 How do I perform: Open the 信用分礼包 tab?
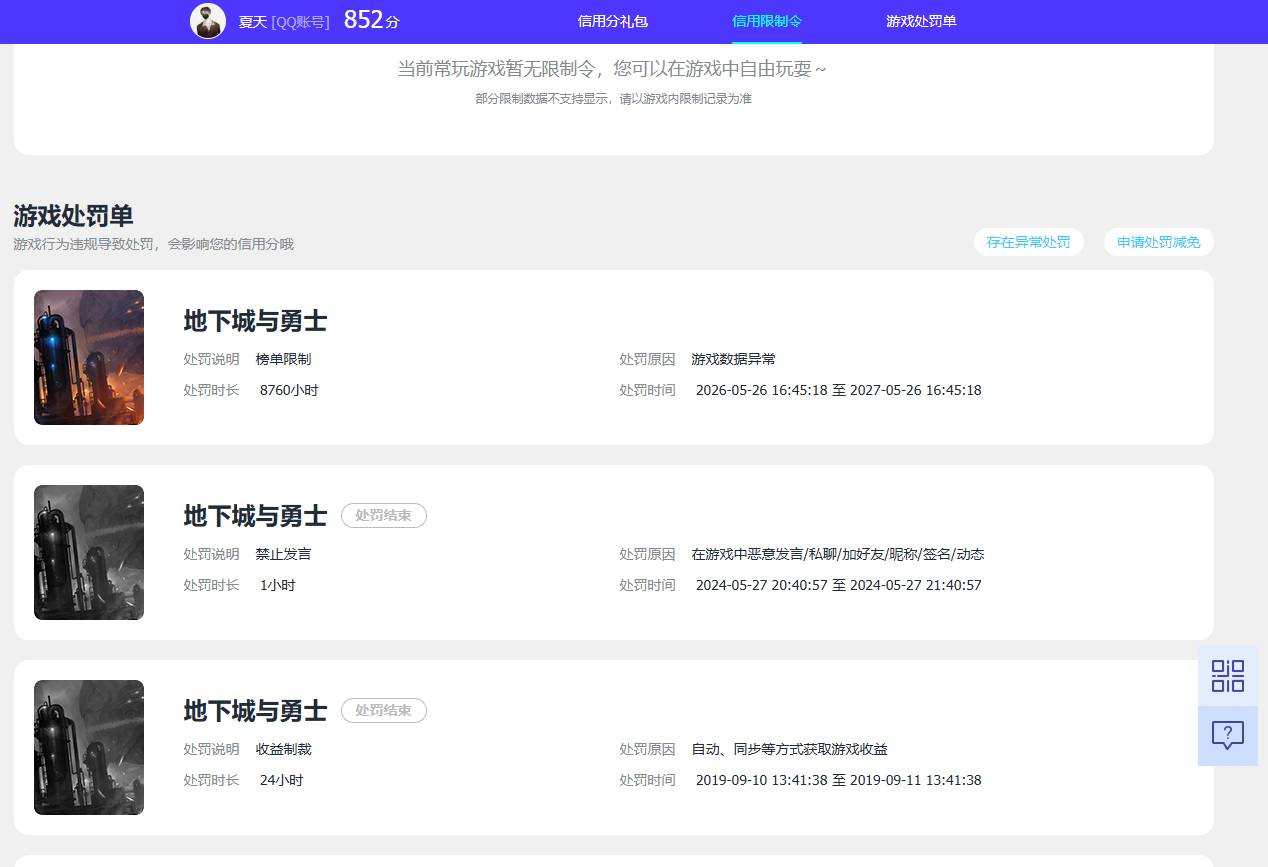click(x=613, y=21)
